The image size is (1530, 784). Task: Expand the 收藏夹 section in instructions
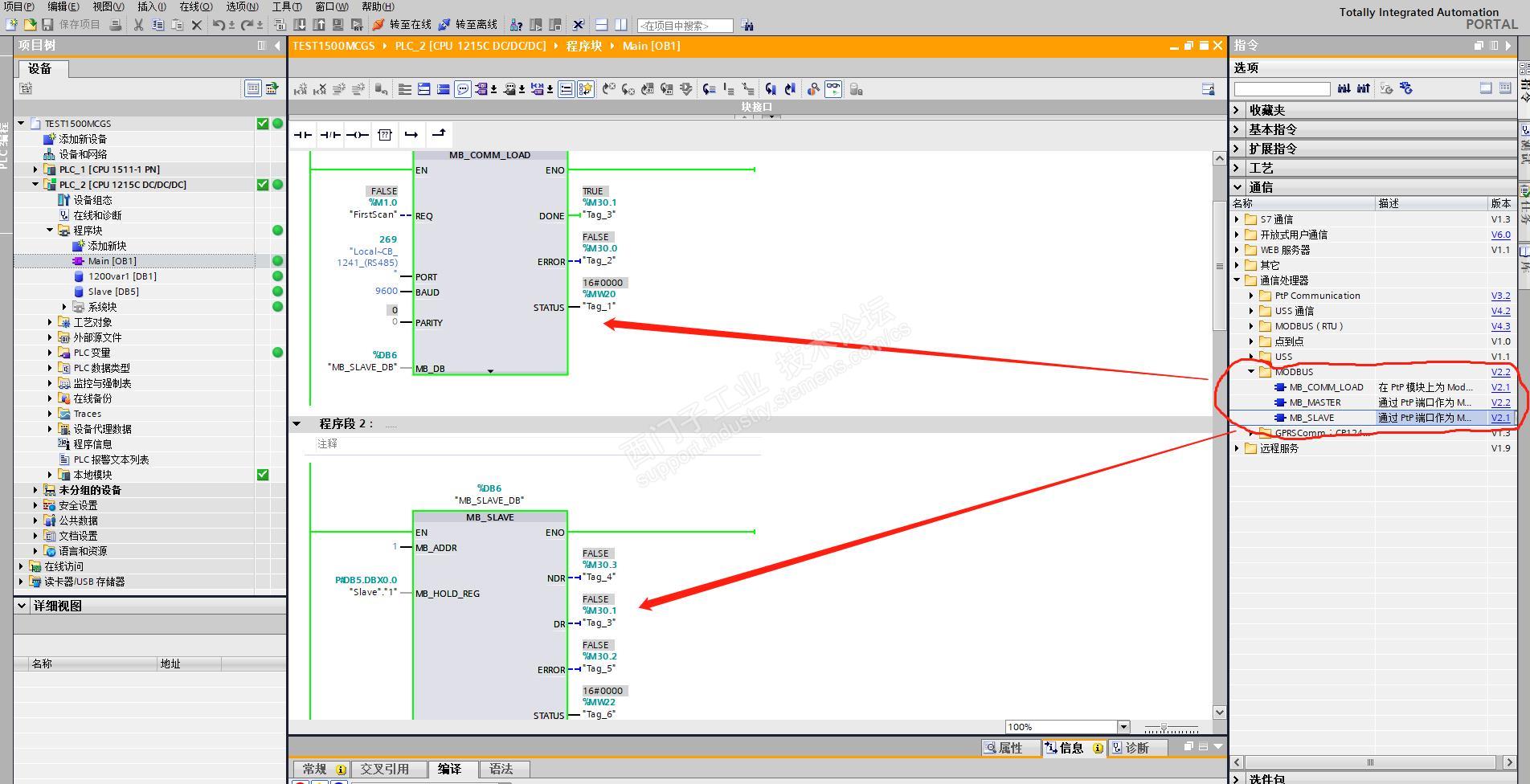(1237, 110)
